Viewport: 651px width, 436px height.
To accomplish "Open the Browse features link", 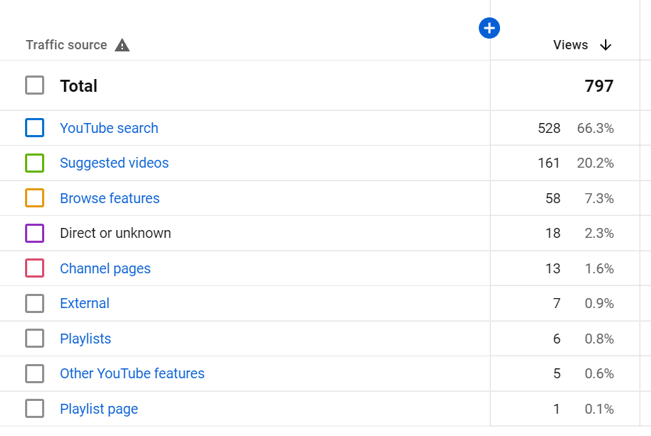I will [110, 198].
